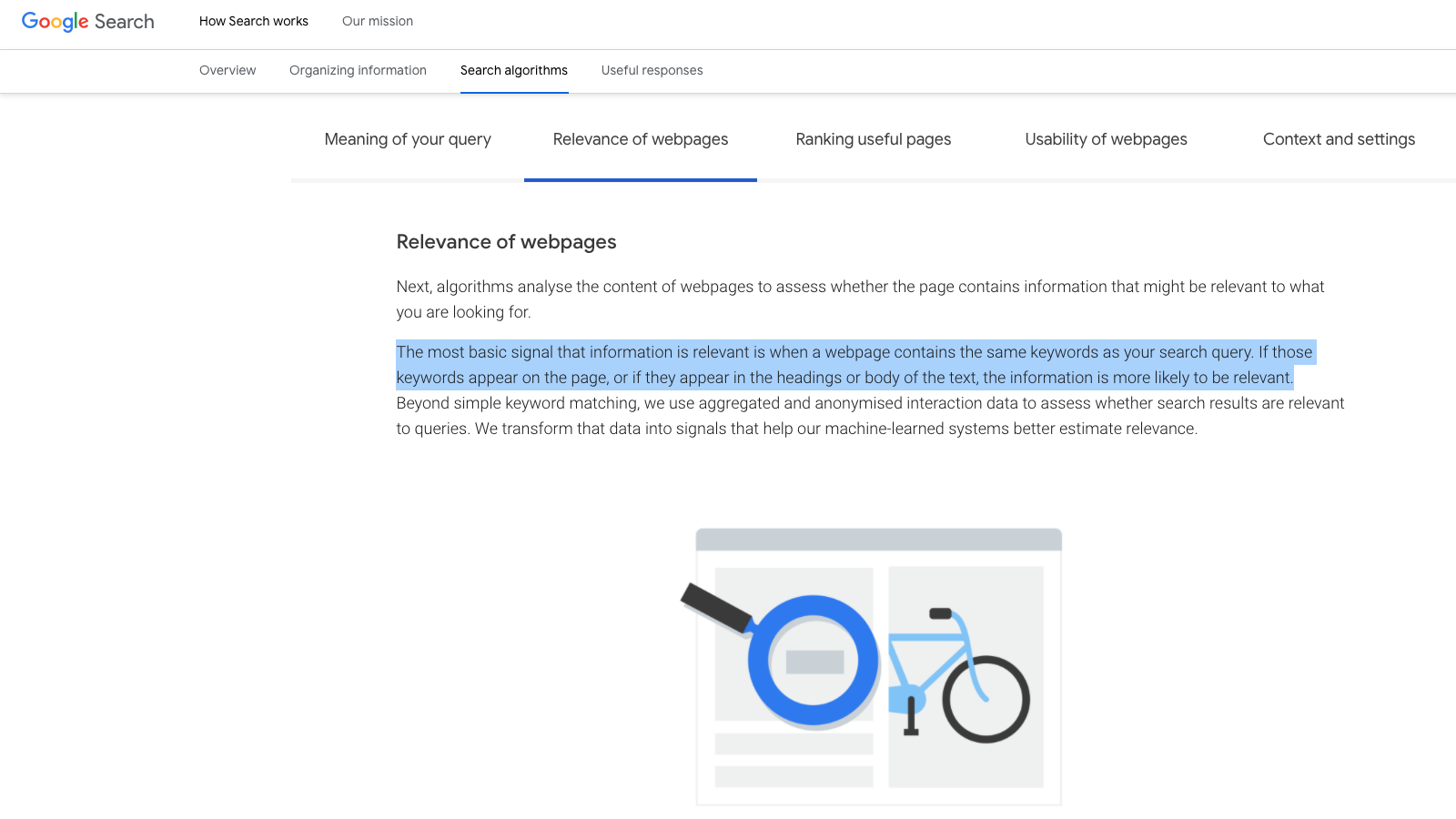Click the highlighted keywords paragraph text
This screenshot has height=819, width=1456.
point(854,365)
